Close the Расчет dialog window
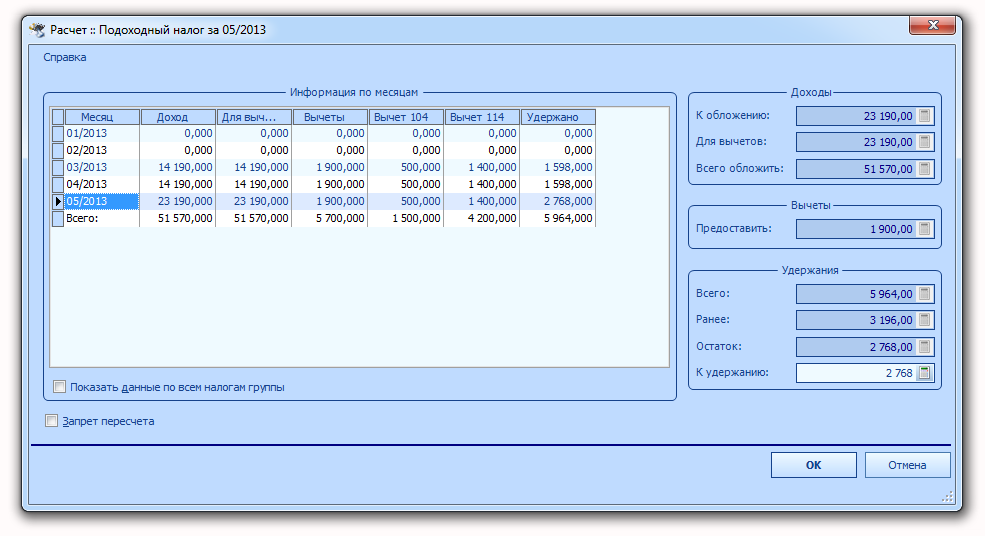The width and height of the screenshot is (985, 536). click(x=932, y=25)
